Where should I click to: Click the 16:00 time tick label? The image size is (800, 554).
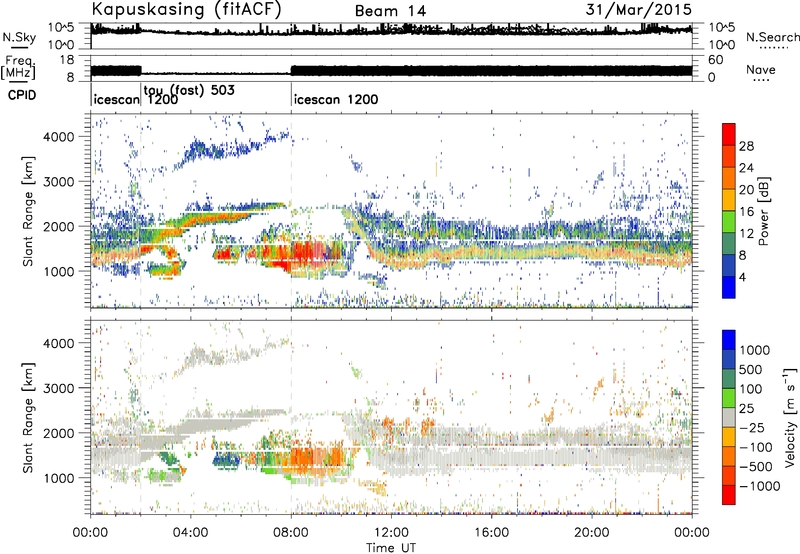pos(491,533)
